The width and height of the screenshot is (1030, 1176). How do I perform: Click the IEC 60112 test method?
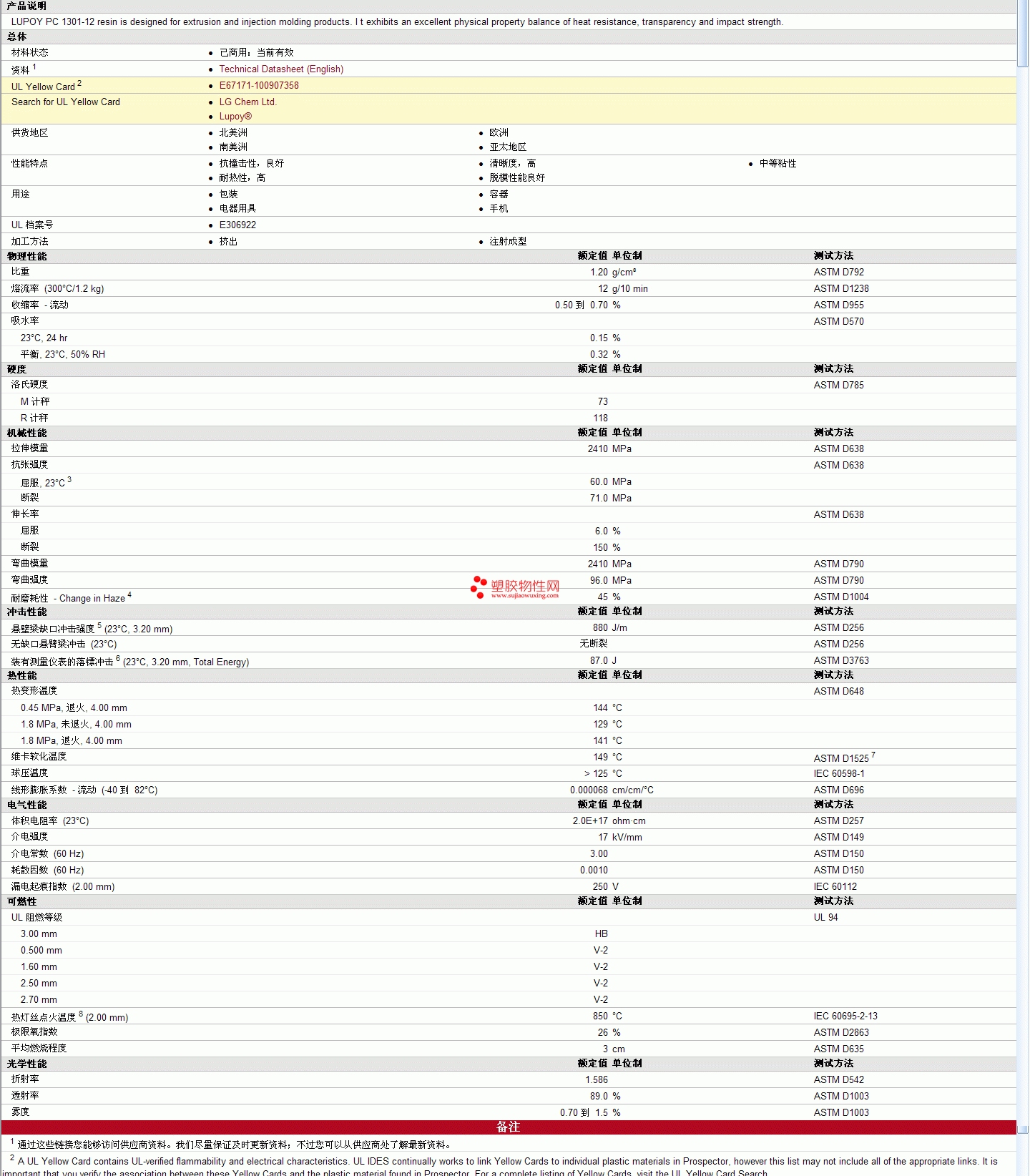(x=835, y=887)
